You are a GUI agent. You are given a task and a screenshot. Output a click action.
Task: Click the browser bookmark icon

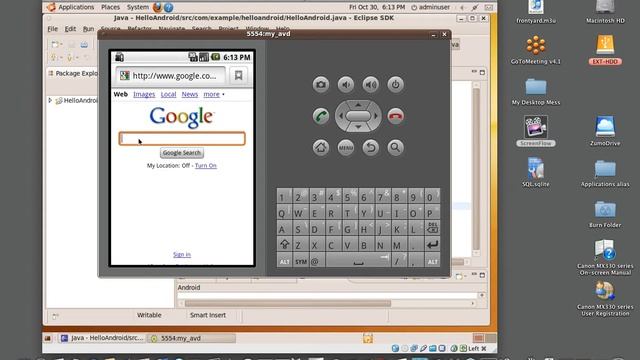coord(238,76)
